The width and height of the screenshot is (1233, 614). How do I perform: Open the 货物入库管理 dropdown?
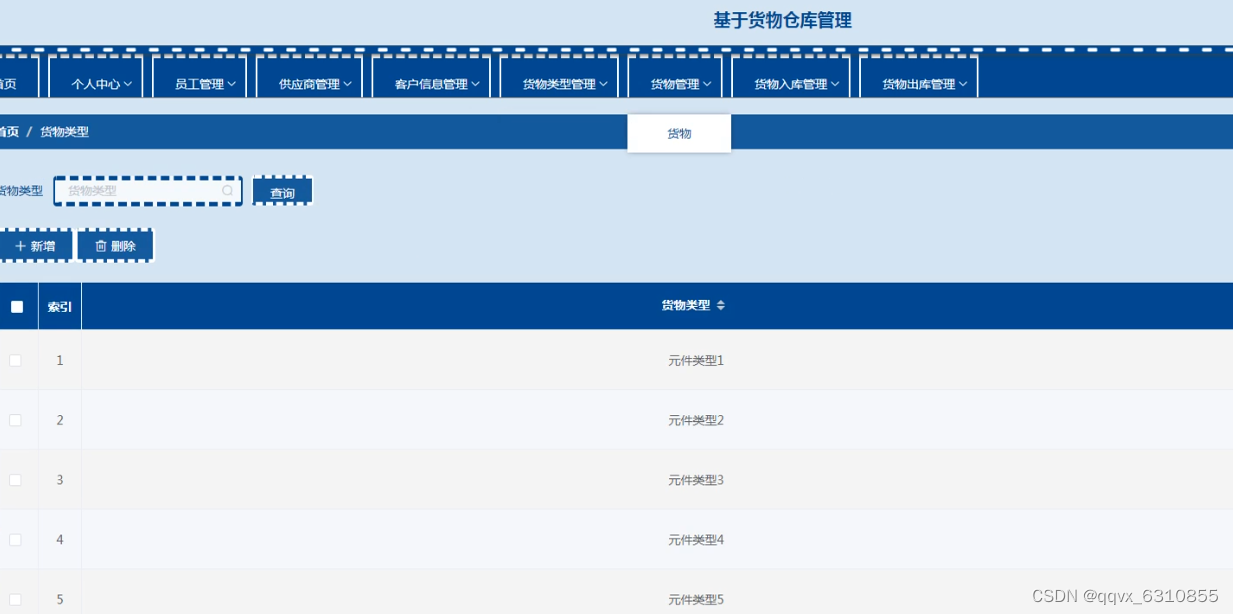pyautogui.click(x=791, y=78)
